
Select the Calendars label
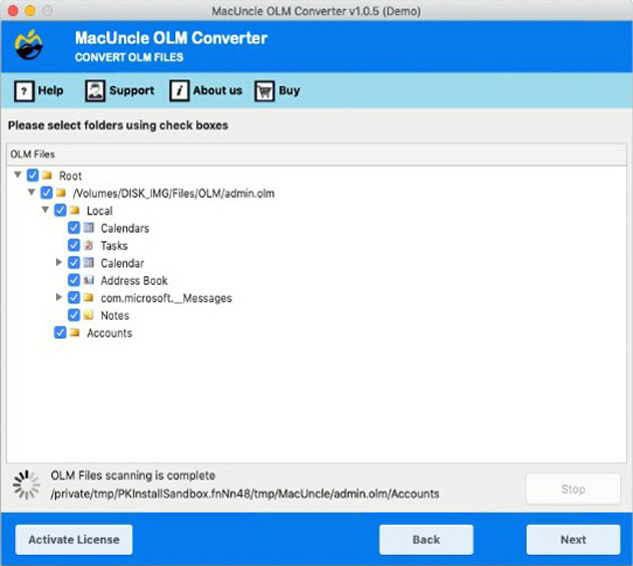[125, 228]
